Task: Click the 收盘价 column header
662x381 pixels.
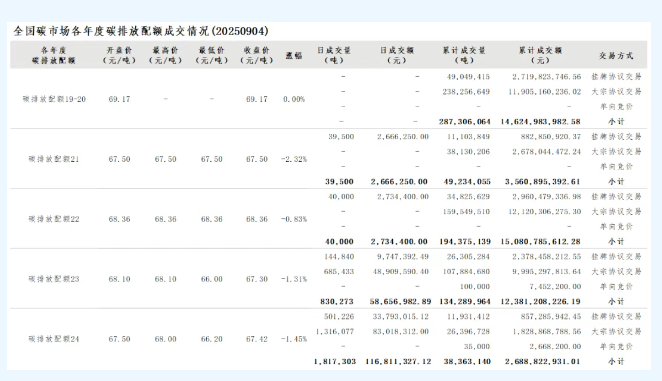Action: [257, 55]
